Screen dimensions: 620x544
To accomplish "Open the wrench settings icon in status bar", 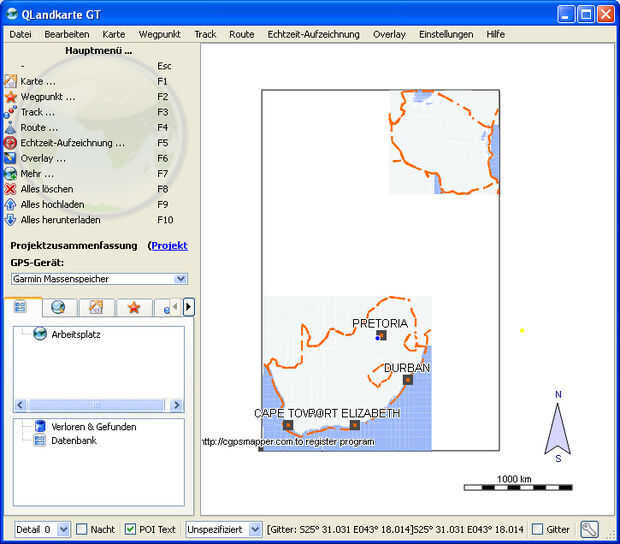I will [589, 529].
